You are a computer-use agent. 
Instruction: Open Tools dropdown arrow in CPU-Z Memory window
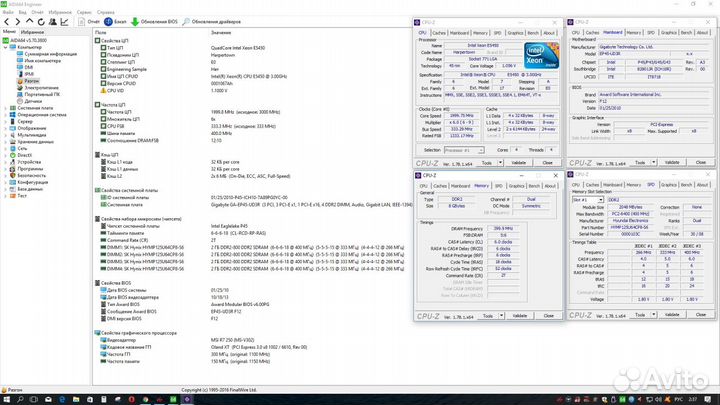501,316
